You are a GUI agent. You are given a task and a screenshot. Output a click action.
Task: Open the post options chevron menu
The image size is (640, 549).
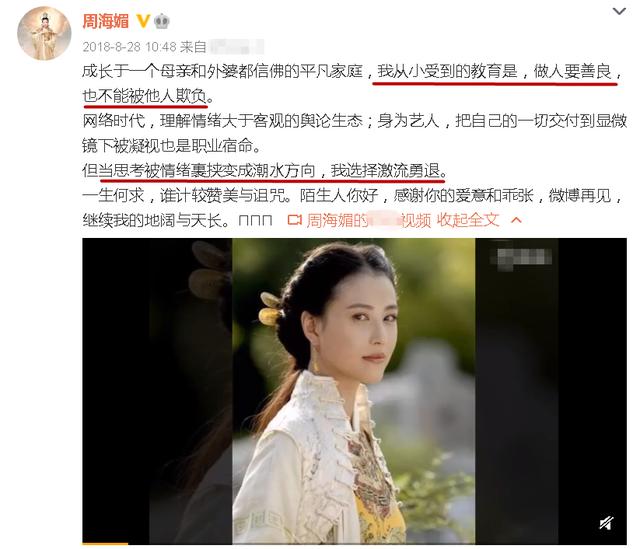619,11
